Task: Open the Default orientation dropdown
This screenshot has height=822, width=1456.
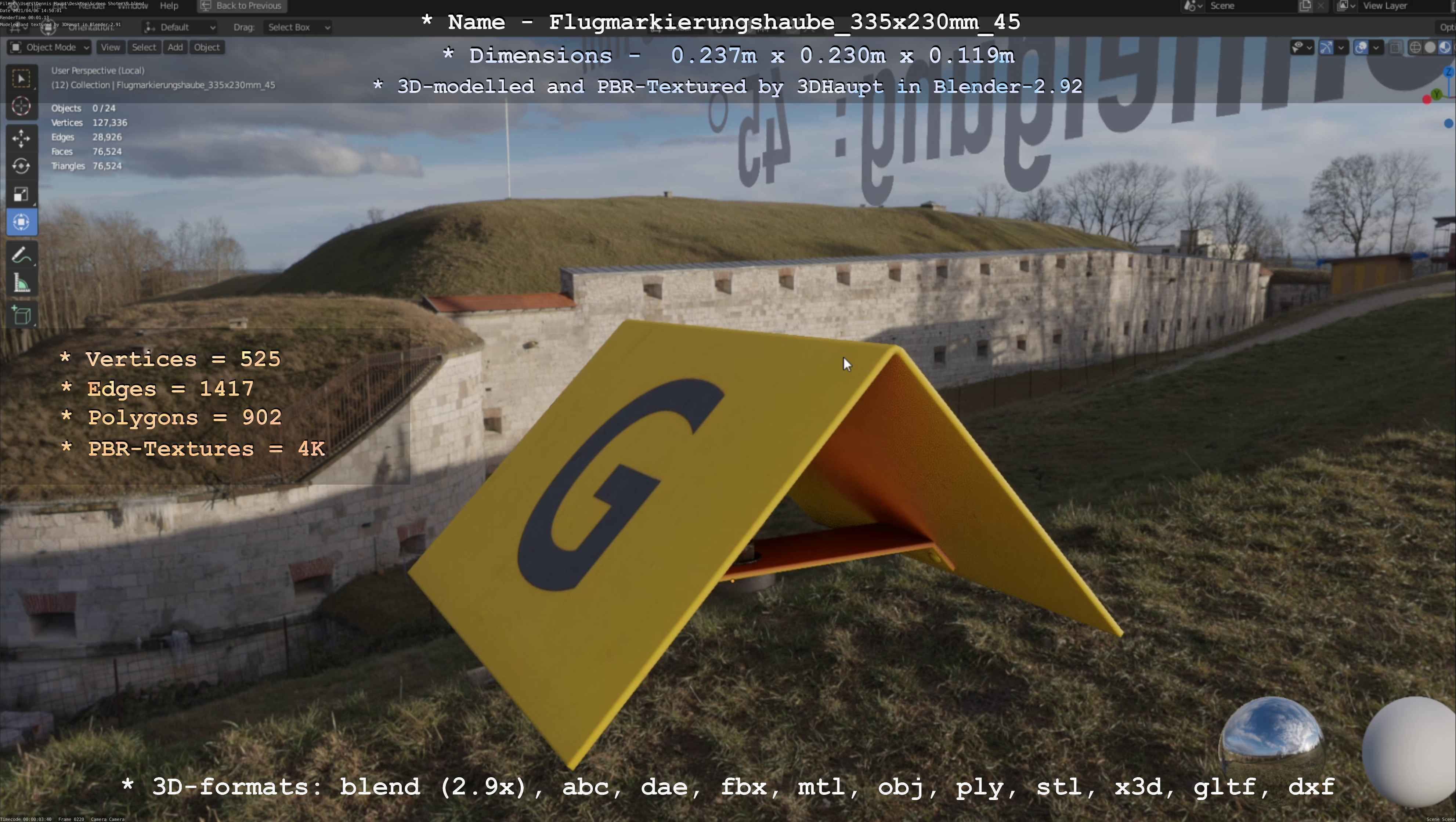Action: [179, 27]
